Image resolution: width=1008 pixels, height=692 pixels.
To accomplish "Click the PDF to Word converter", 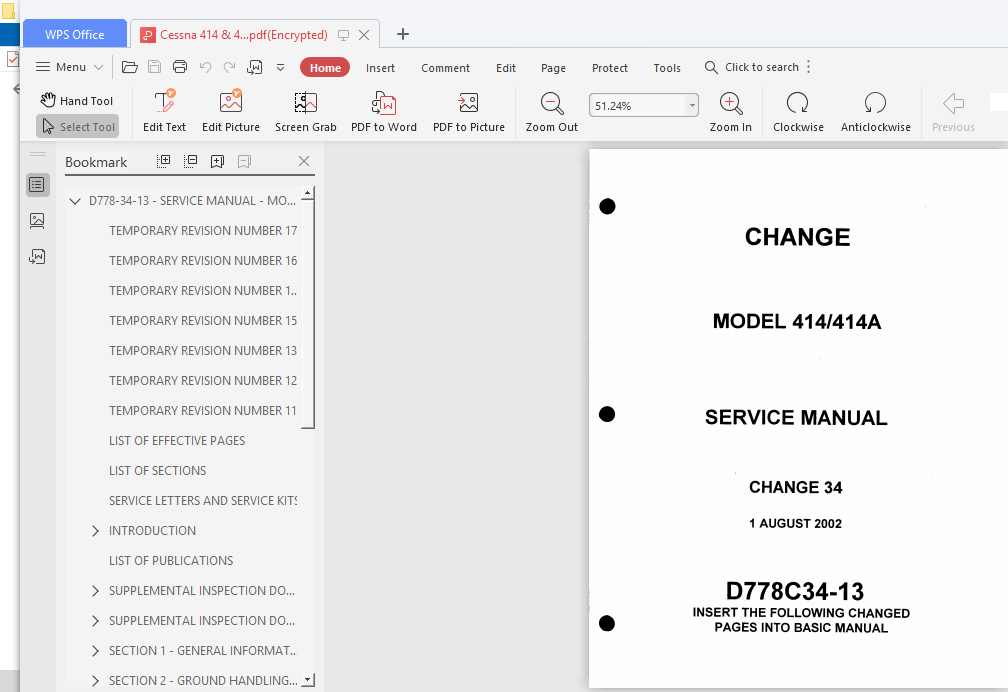I will pos(384,111).
